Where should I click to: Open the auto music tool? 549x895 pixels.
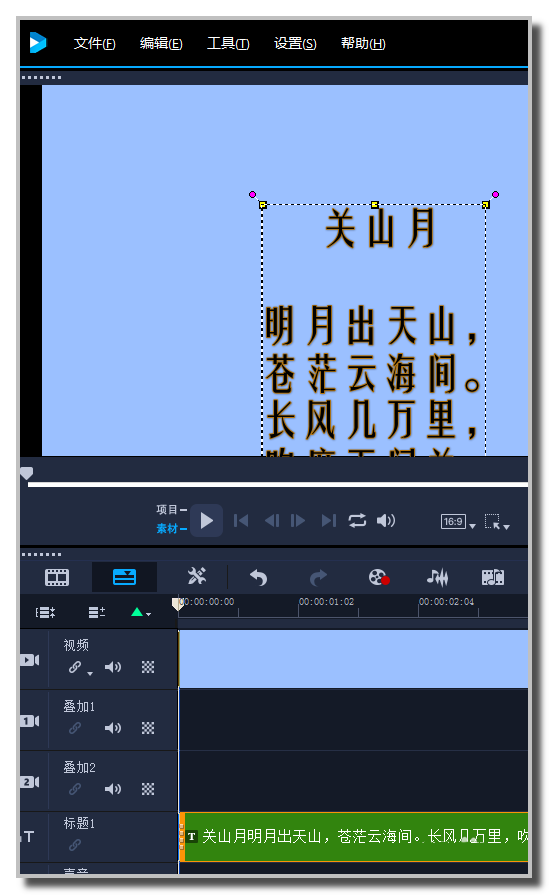493,578
